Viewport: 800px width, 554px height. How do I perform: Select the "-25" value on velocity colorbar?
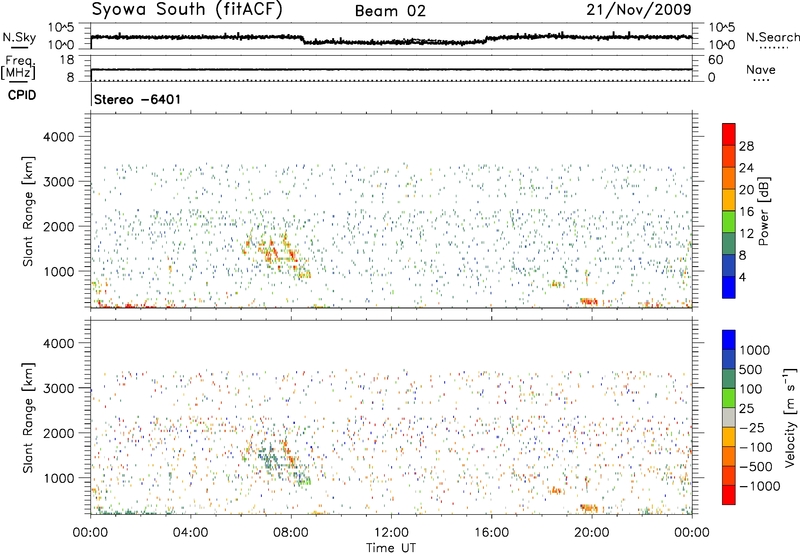[752, 428]
